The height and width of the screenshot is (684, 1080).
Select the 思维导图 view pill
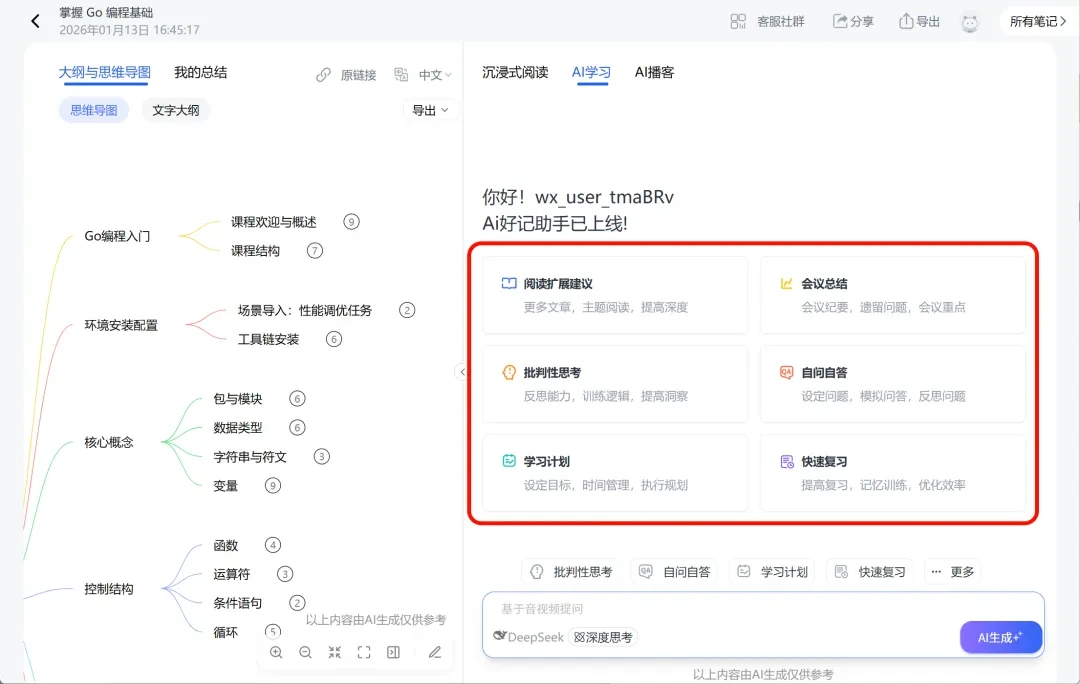click(94, 110)
